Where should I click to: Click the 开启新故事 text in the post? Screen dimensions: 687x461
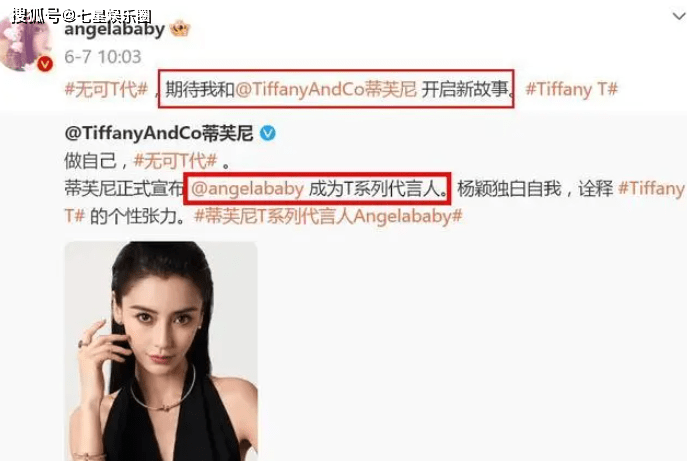465,89
